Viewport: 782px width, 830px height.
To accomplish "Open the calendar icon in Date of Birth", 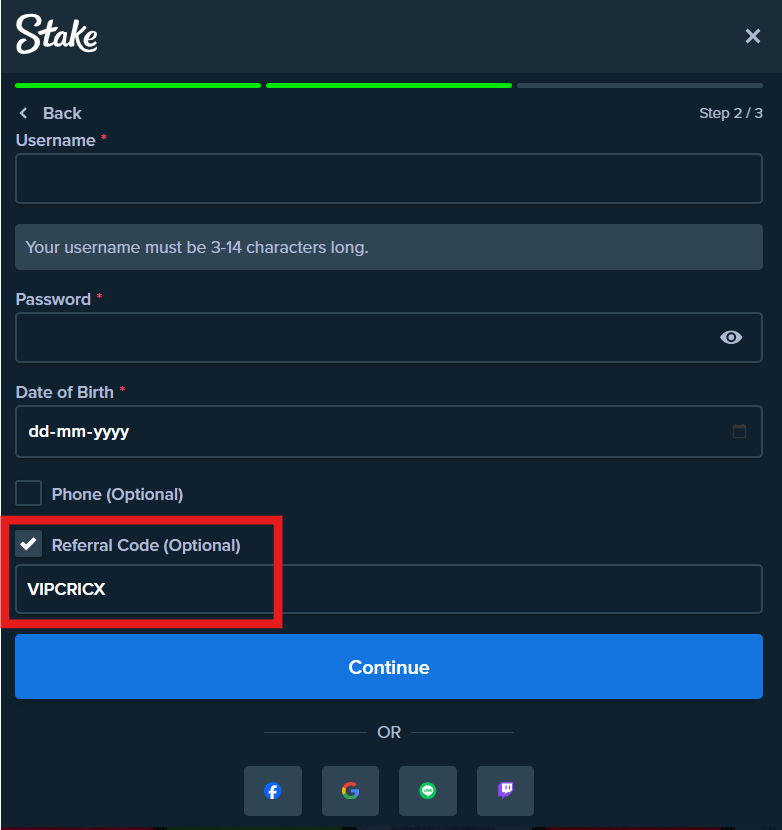I will tap(739, 431).
